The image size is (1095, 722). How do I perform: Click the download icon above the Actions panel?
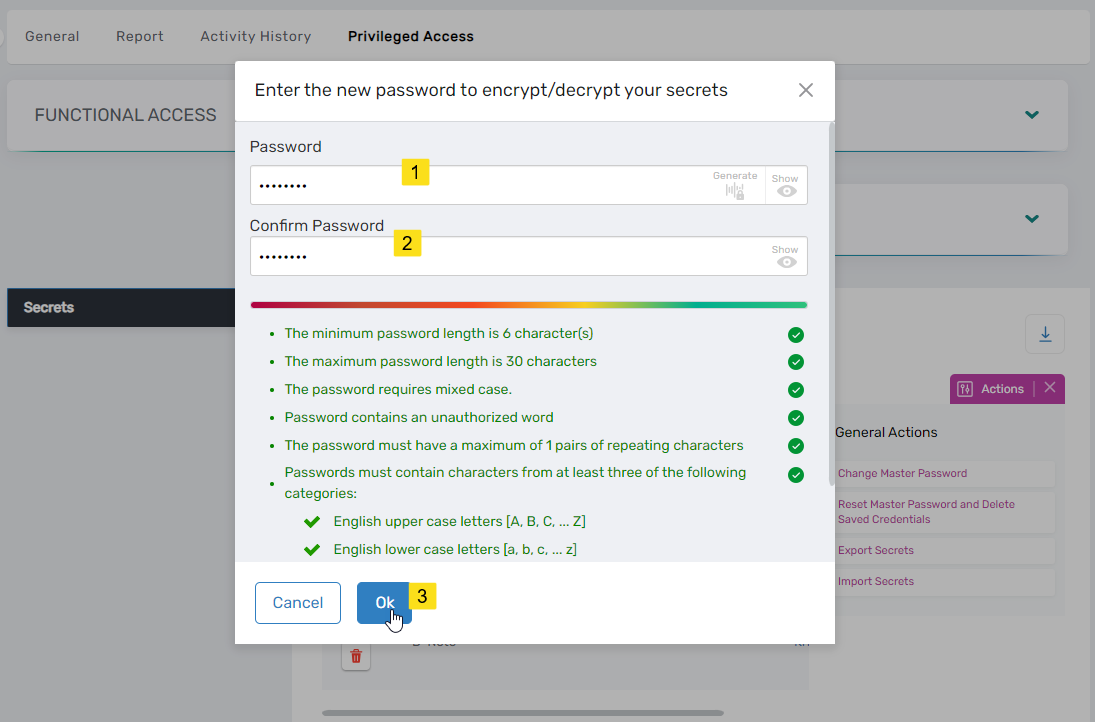(x=1044, y=333)
